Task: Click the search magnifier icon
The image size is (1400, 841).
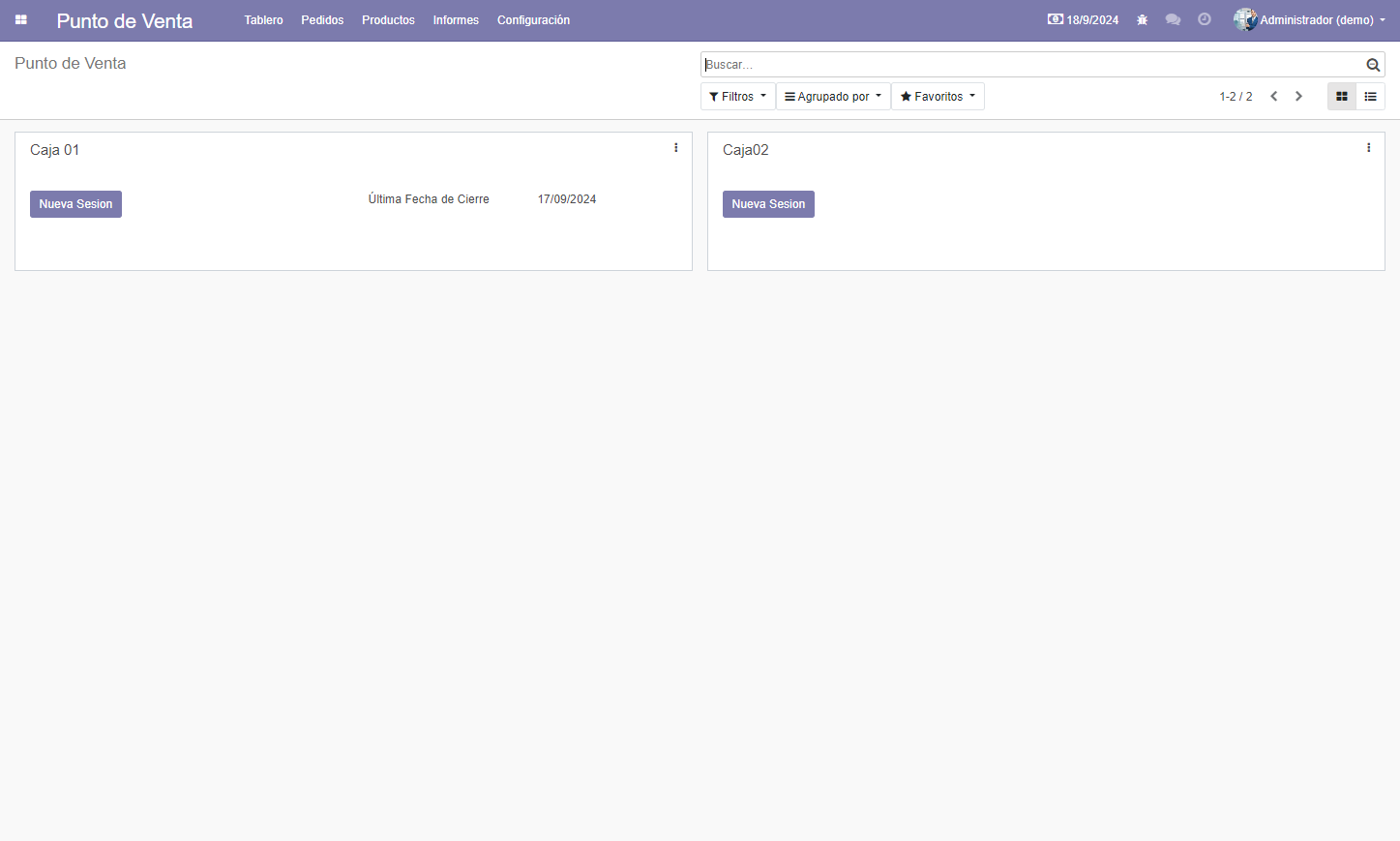Action: [x=1373, y=65]
